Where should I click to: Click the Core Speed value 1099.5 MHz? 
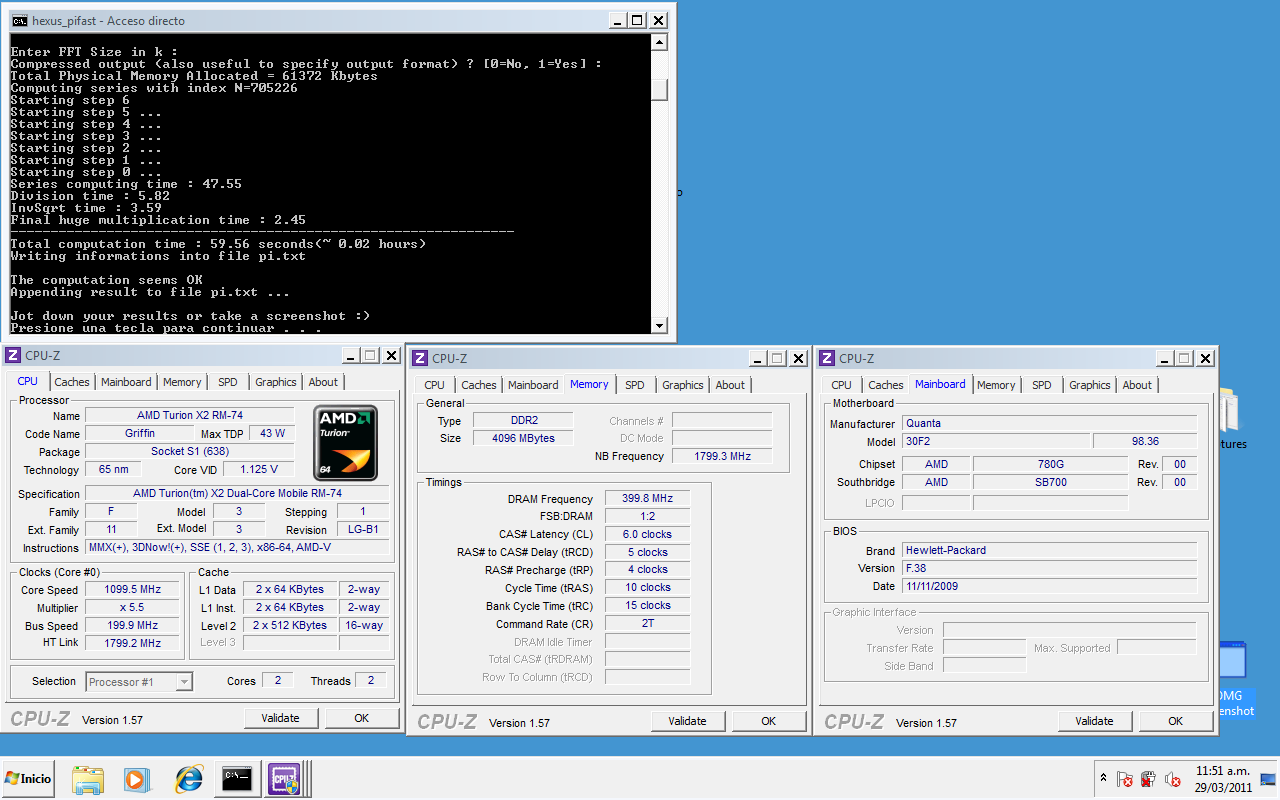133,590
